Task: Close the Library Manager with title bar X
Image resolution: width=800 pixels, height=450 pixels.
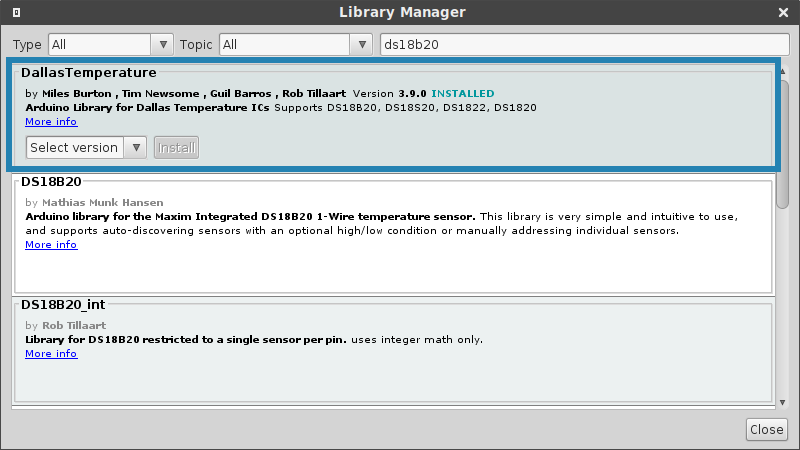Action: coord(785,12)
